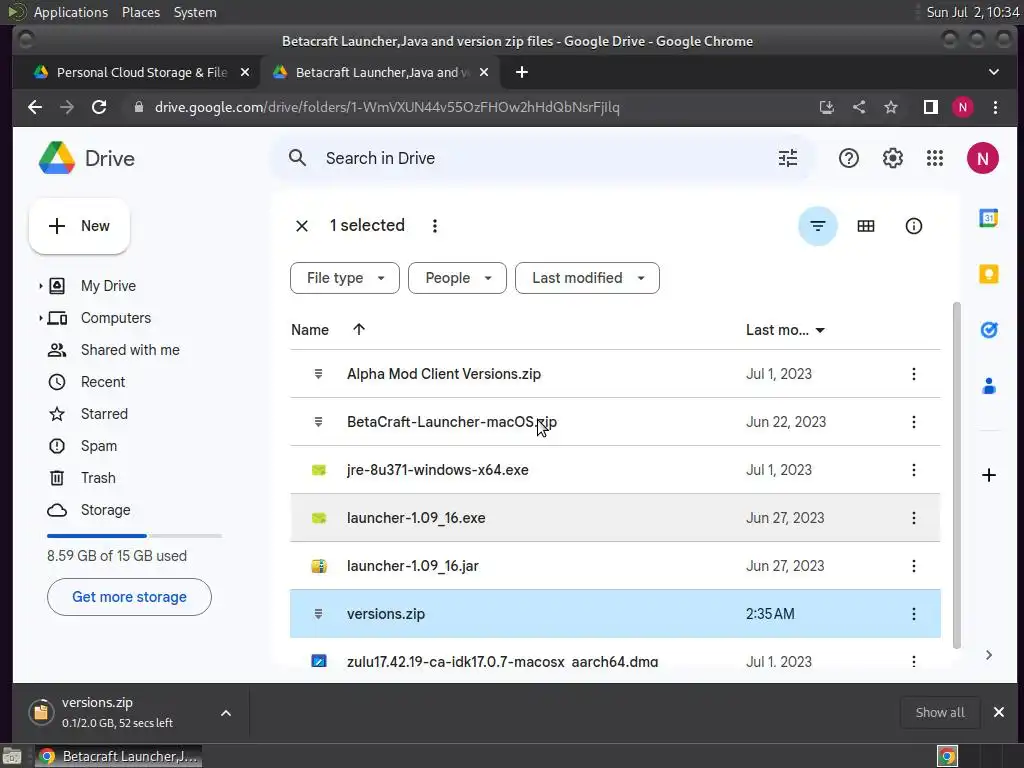1024x768 pixels.
Task: Get add-ons plus icon
Action: coord(988,475)
